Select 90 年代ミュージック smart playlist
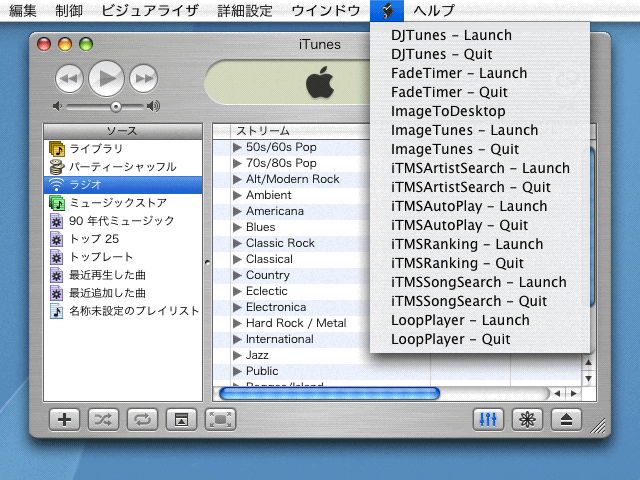 (x=123, y=221)
